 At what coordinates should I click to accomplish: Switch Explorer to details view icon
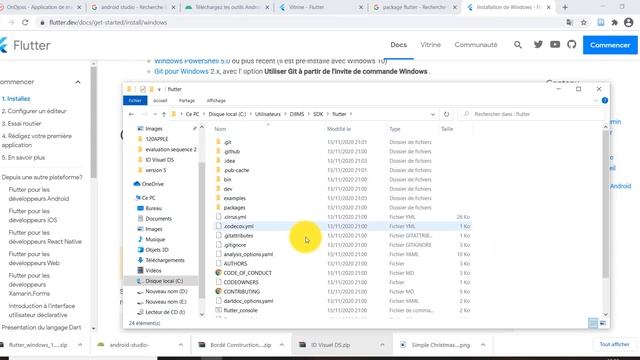point(593,323)
